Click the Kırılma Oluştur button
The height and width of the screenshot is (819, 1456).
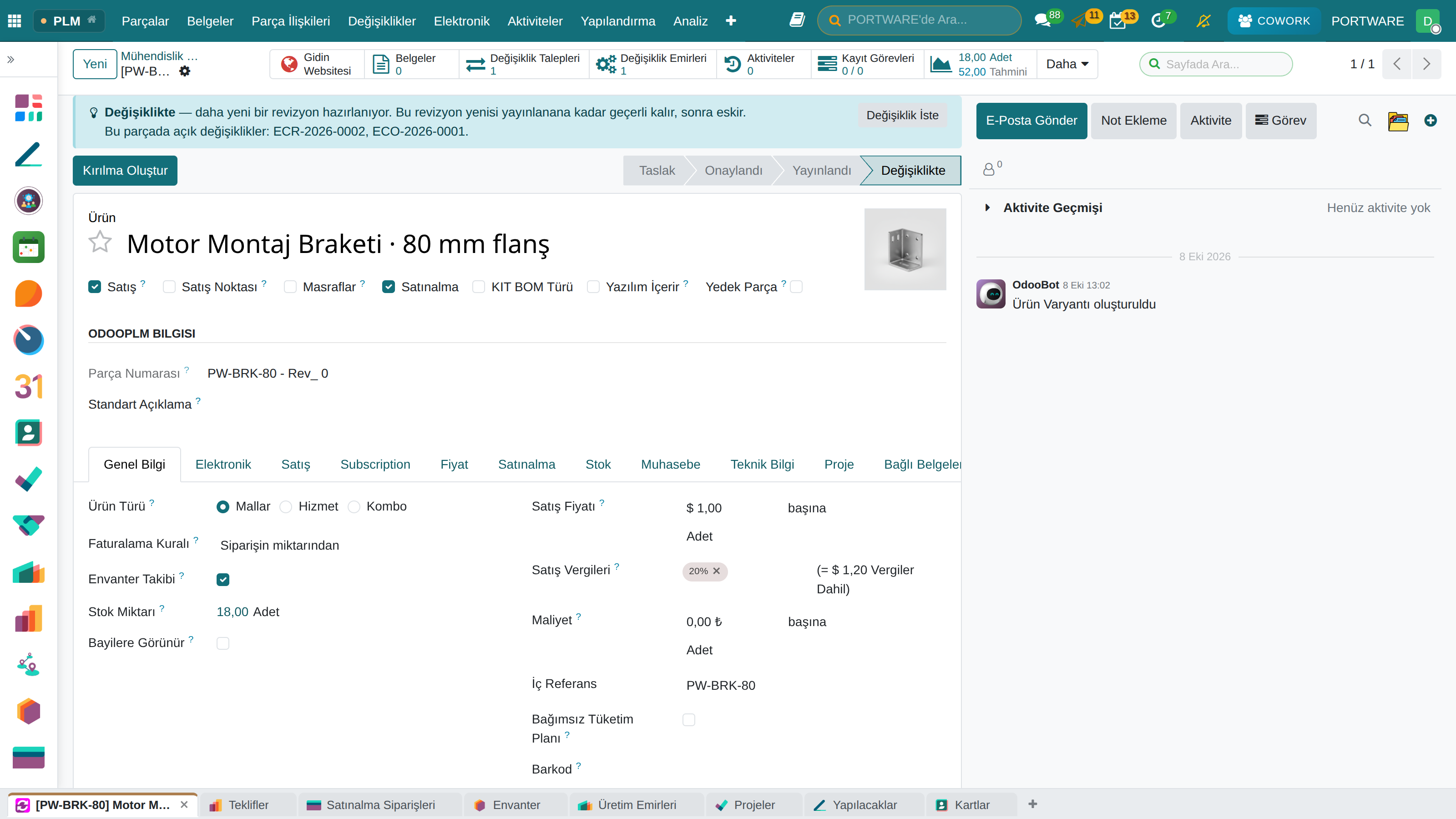125,170
